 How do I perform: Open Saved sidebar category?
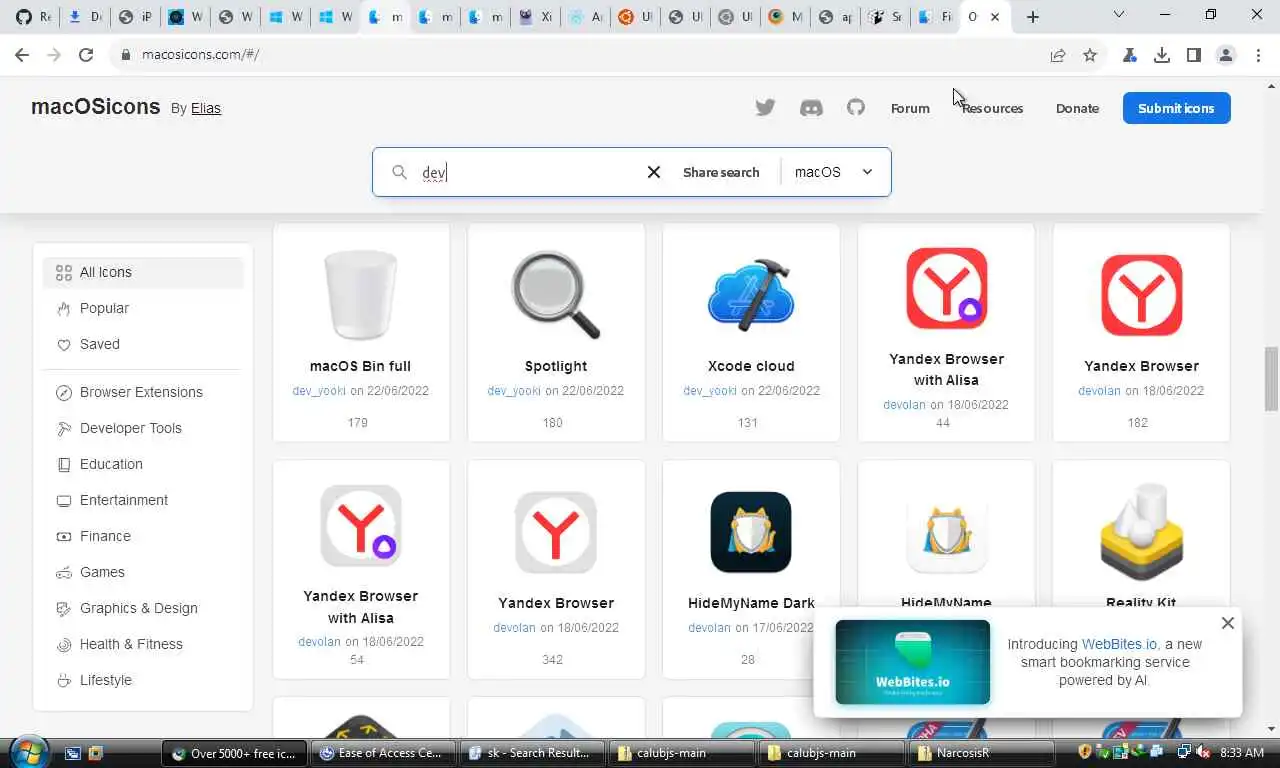(x=143, y=344)
